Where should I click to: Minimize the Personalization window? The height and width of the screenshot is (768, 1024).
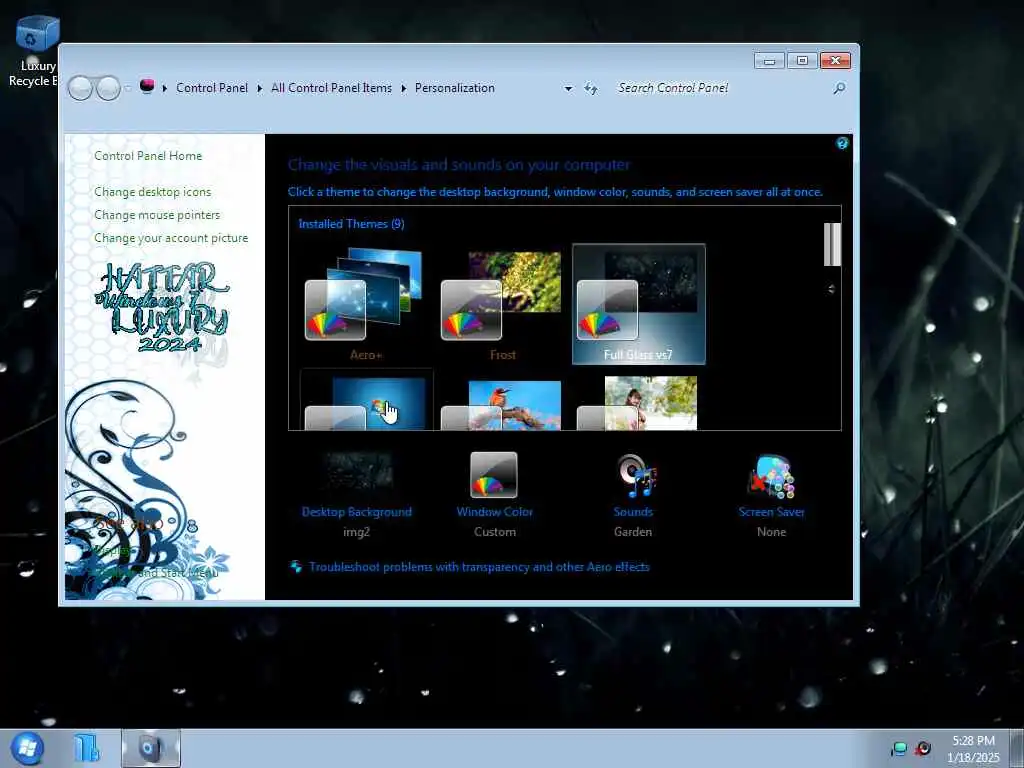[x=769, y=61]
